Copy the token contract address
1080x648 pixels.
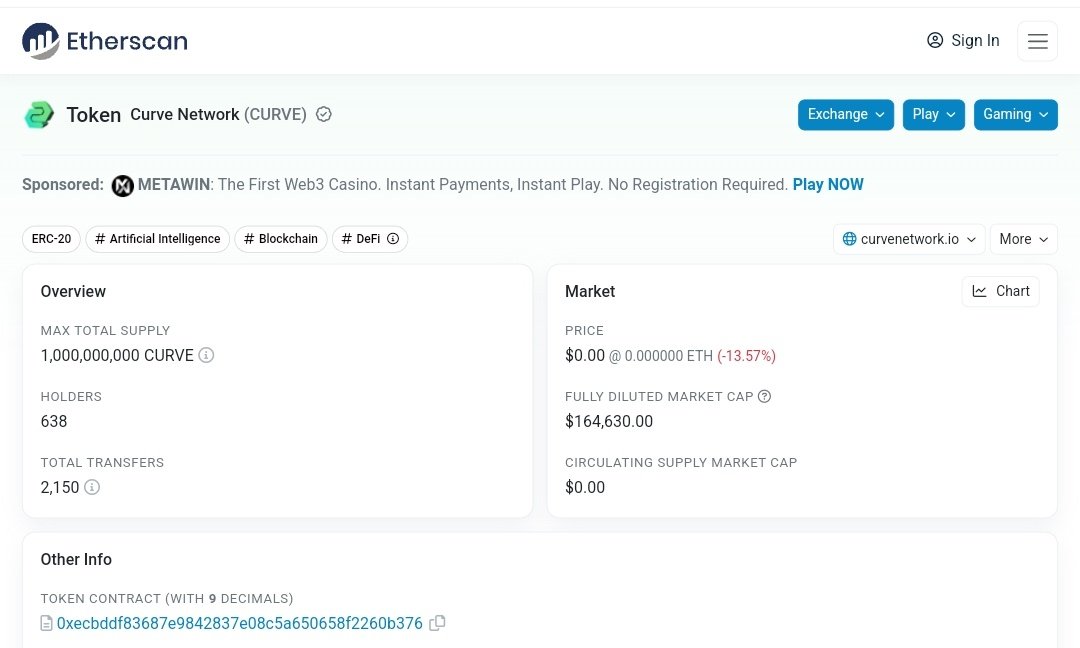[x=437, y=623]
